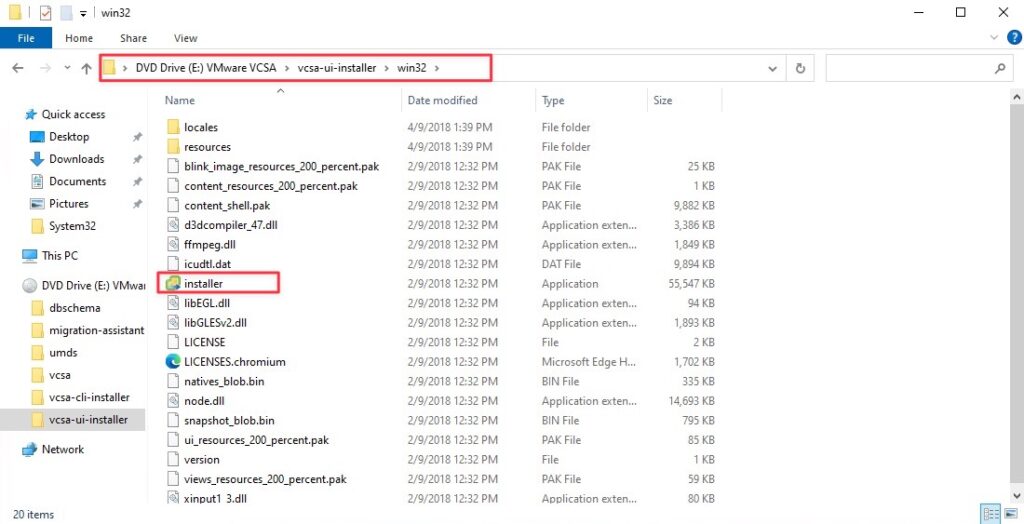Select This PC in navigation pane
This screenshot has height=524, width=1024.
point(59,255)
